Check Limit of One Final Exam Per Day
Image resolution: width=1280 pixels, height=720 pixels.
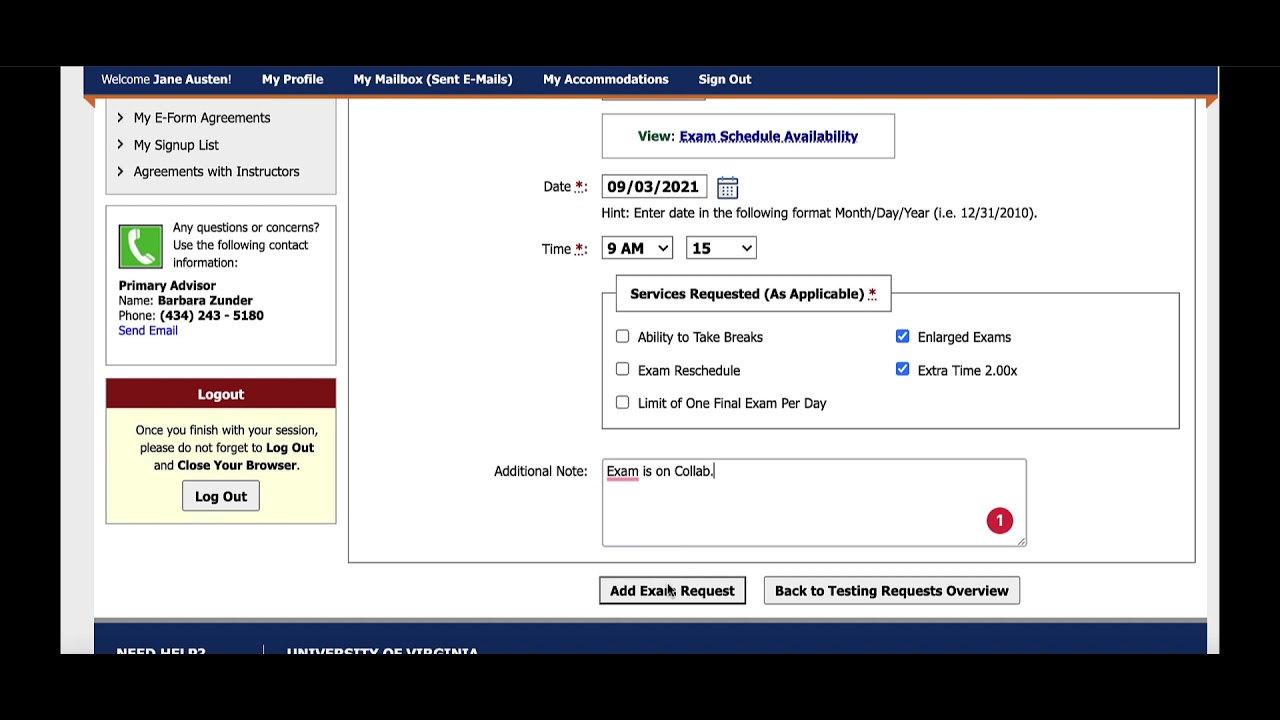click(622, 403)
